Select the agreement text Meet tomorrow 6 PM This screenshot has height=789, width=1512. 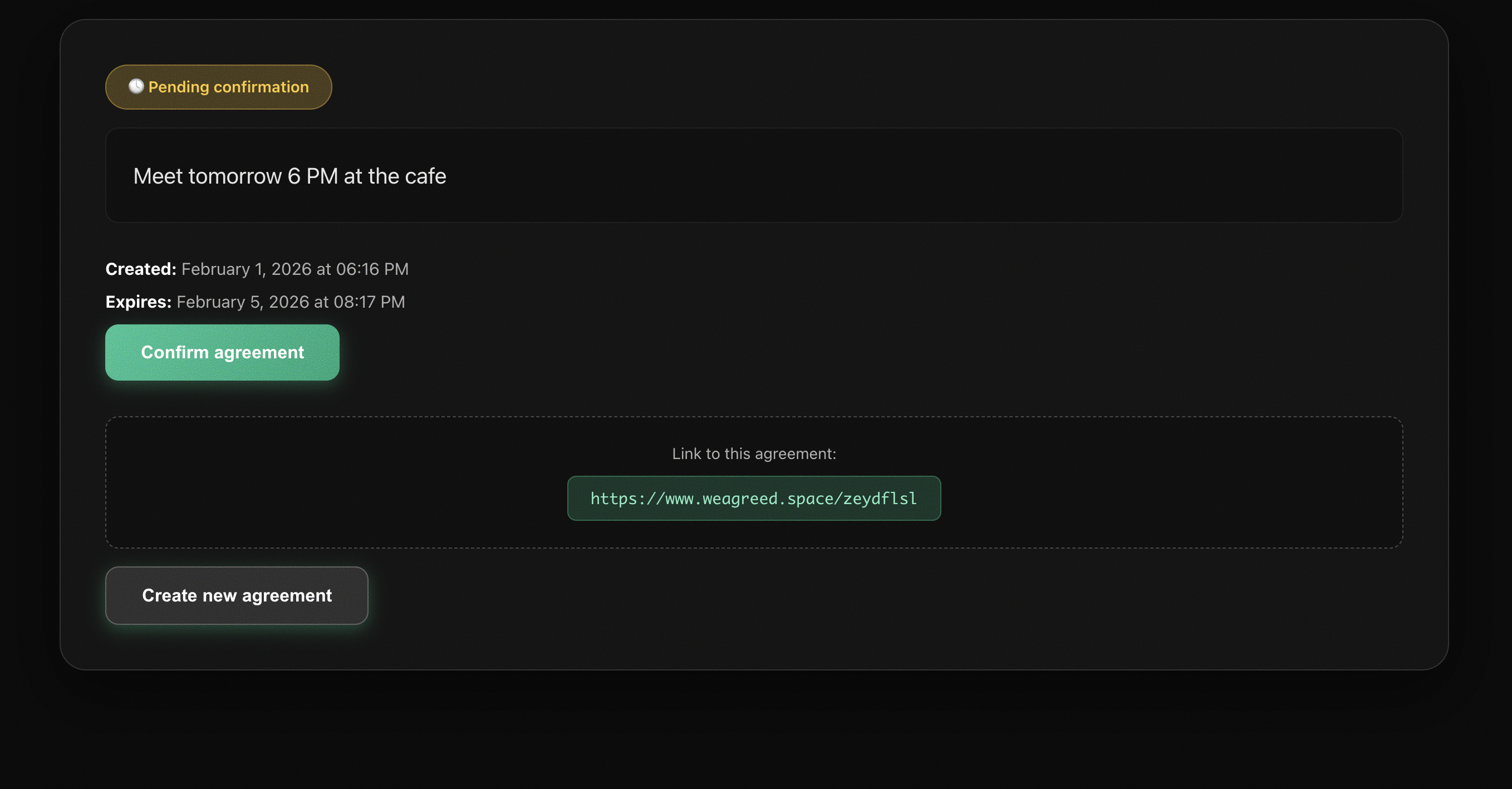[x=289, y=175]
